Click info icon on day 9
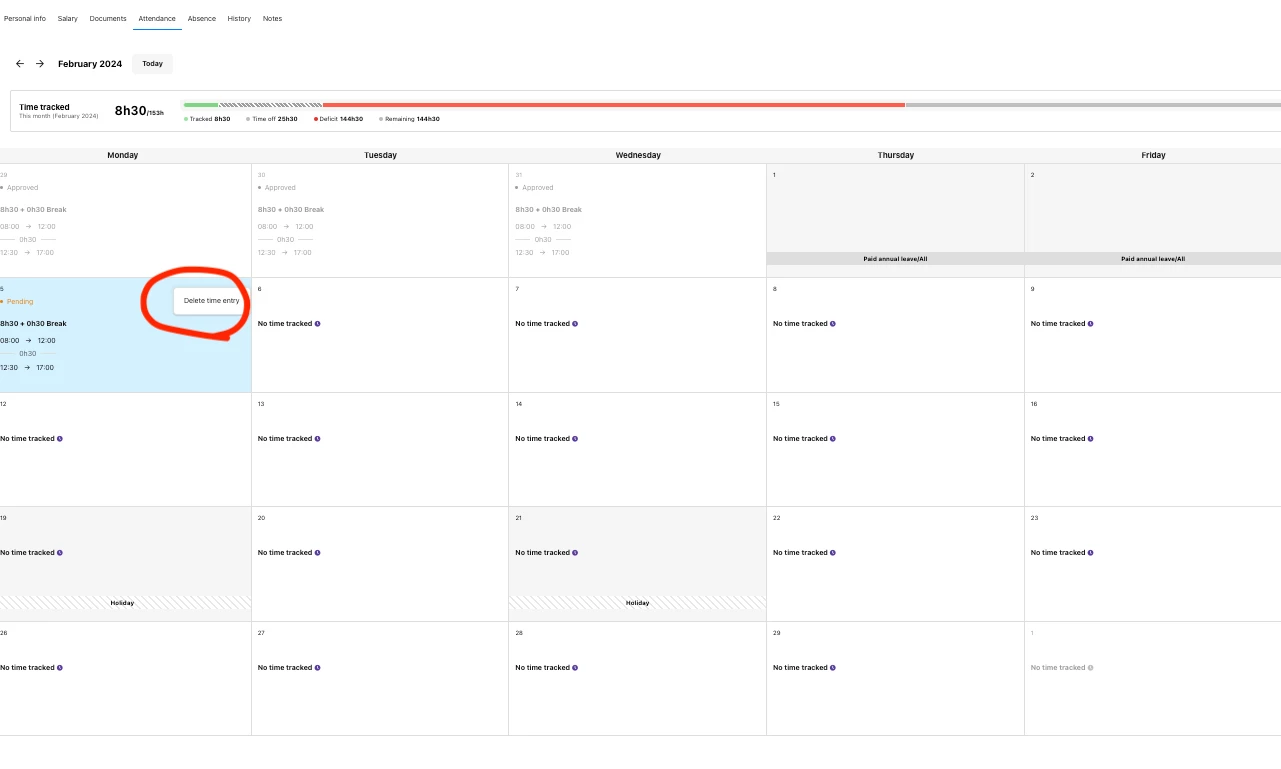Viewport: 1281px width, 769px height. (1091, 324)
